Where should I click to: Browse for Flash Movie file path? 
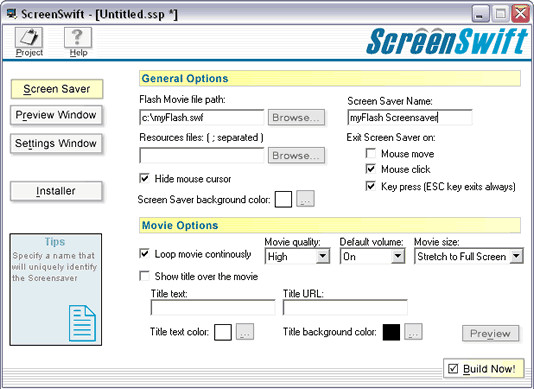tap(296, 118)
